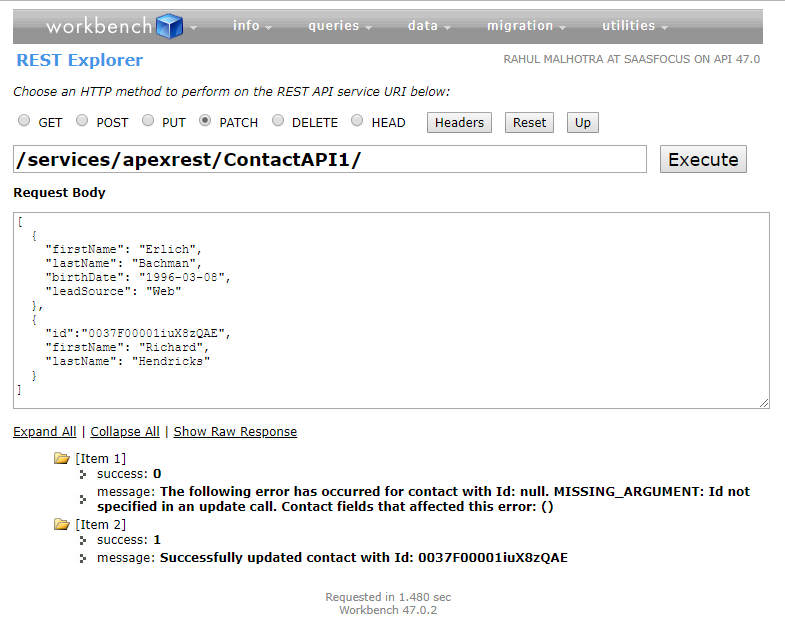The image size is (785, 625).
Task: Open the utilities menu
Action: (635, 26)
